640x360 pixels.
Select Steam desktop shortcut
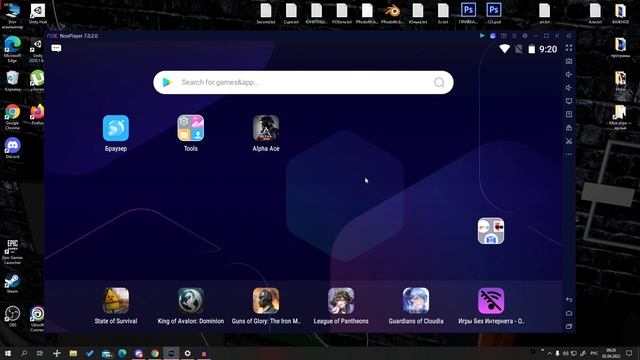pyautogui.click(x=12, y=284)
